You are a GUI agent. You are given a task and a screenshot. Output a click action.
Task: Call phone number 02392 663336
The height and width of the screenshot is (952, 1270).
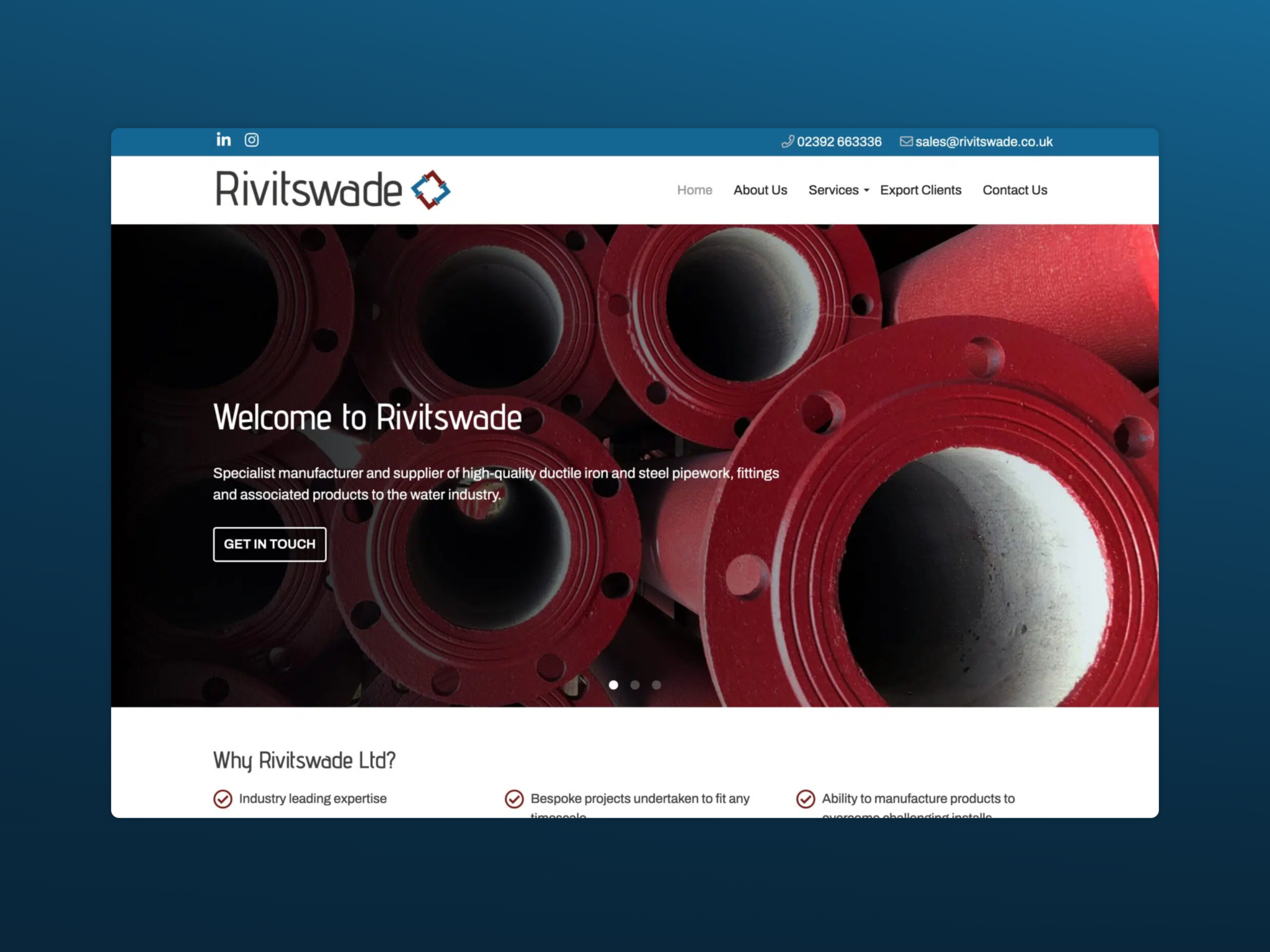[x=839, y=142]
